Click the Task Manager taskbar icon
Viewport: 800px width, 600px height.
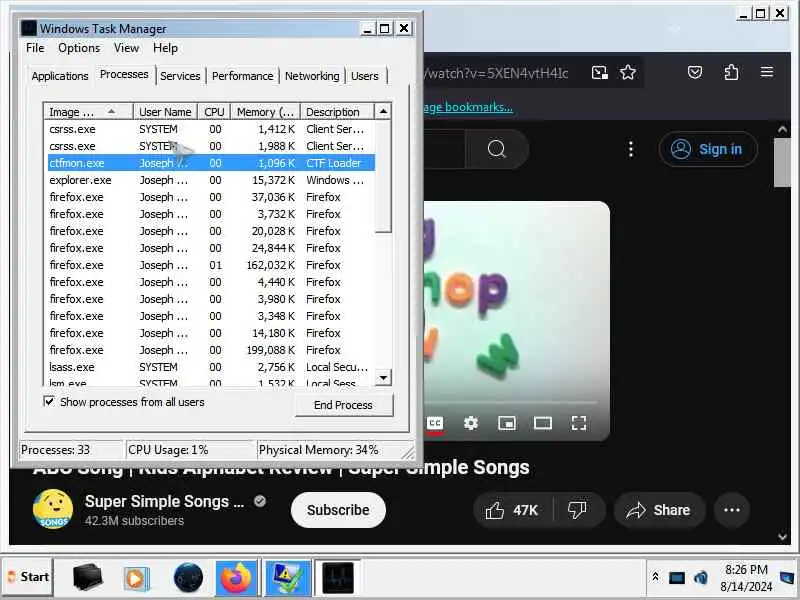tap(338, 578)
